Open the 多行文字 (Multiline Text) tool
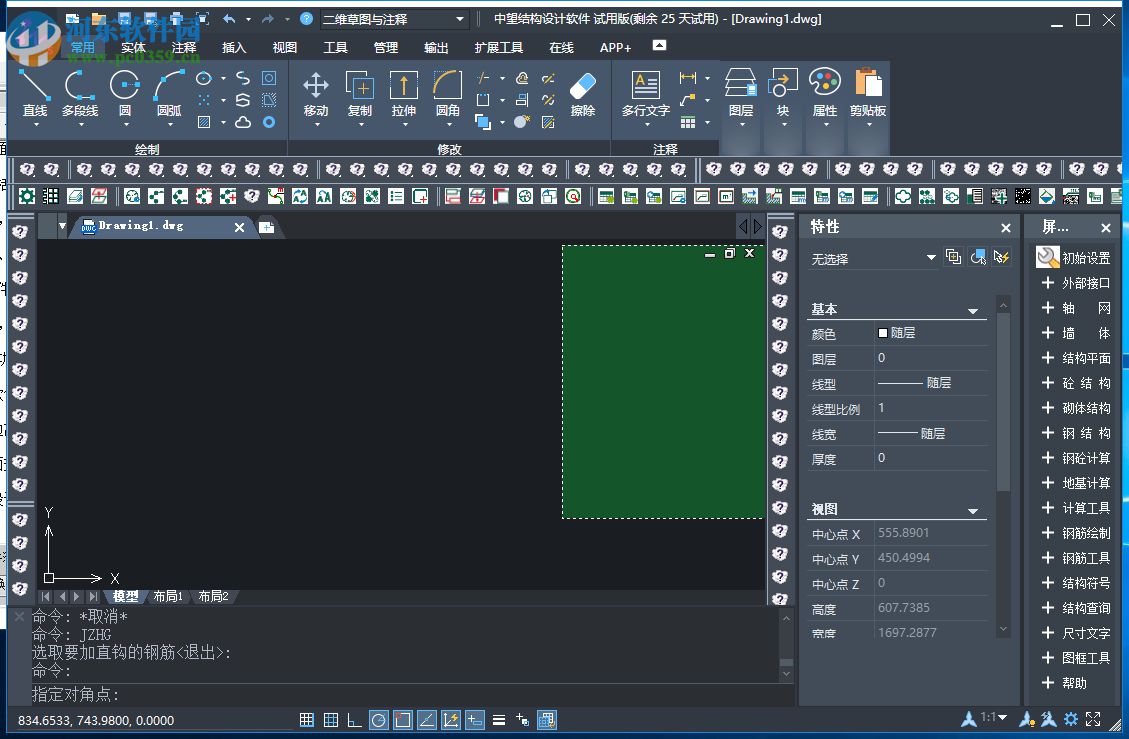The height and width of the screenshot is (739, 1129). (645, 92)
